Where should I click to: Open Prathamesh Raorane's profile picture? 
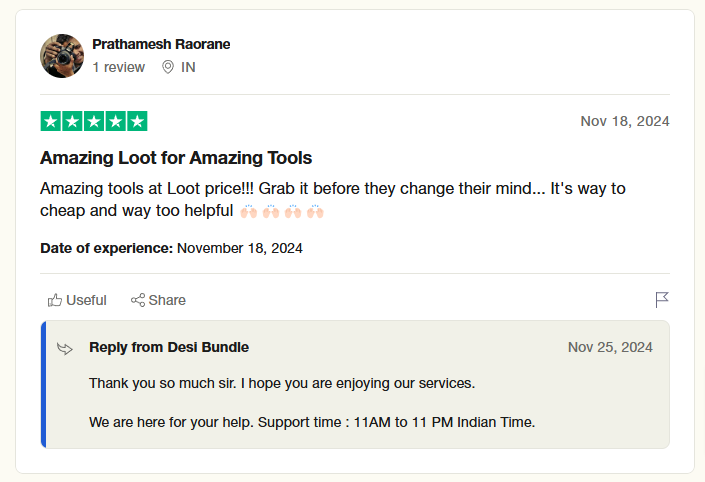coord(62,56)
